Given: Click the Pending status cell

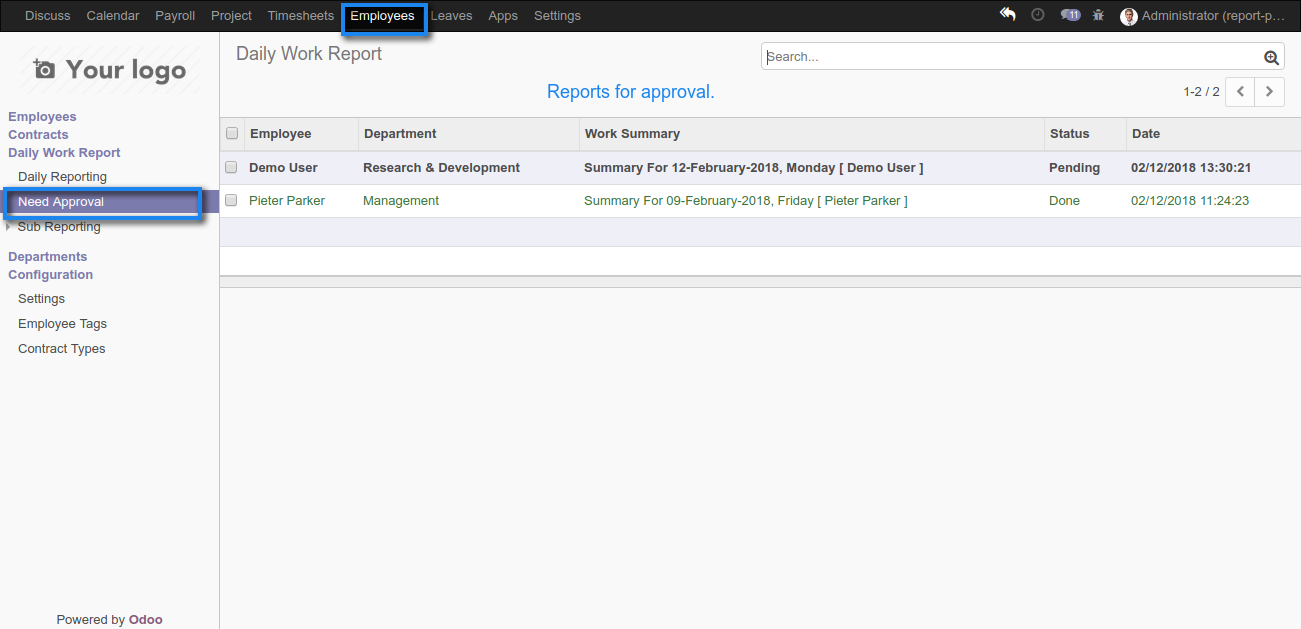Looking at the screenshot, I should pos(1074,168).
